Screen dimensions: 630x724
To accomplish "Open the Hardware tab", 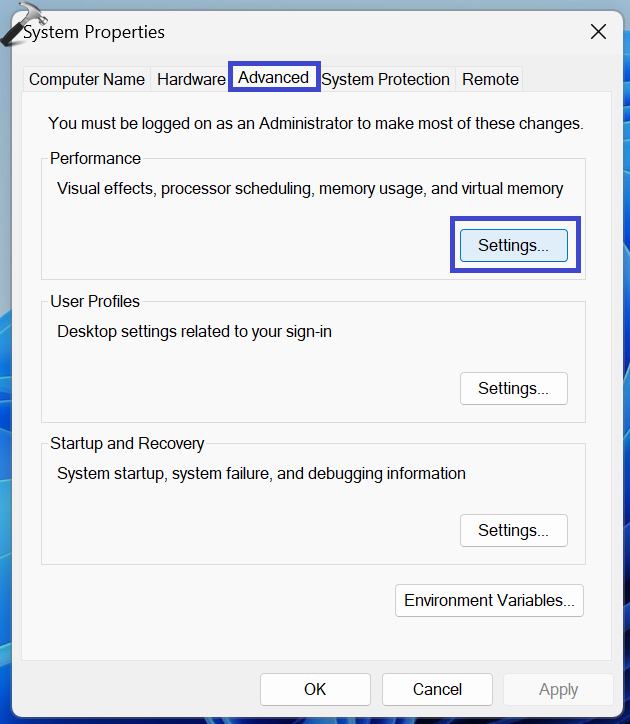I will click(191, 79).
